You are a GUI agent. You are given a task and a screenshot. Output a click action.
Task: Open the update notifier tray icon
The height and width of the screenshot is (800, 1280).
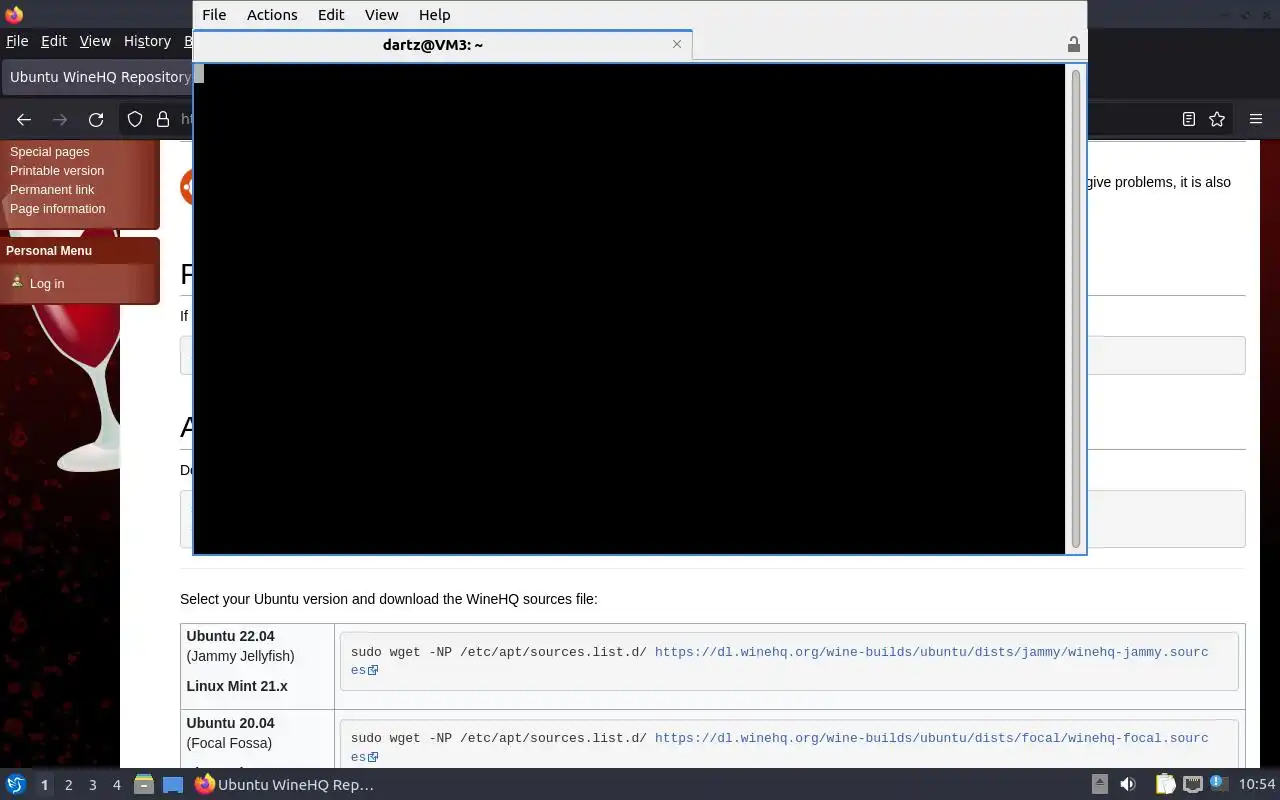coord(1218,784)
